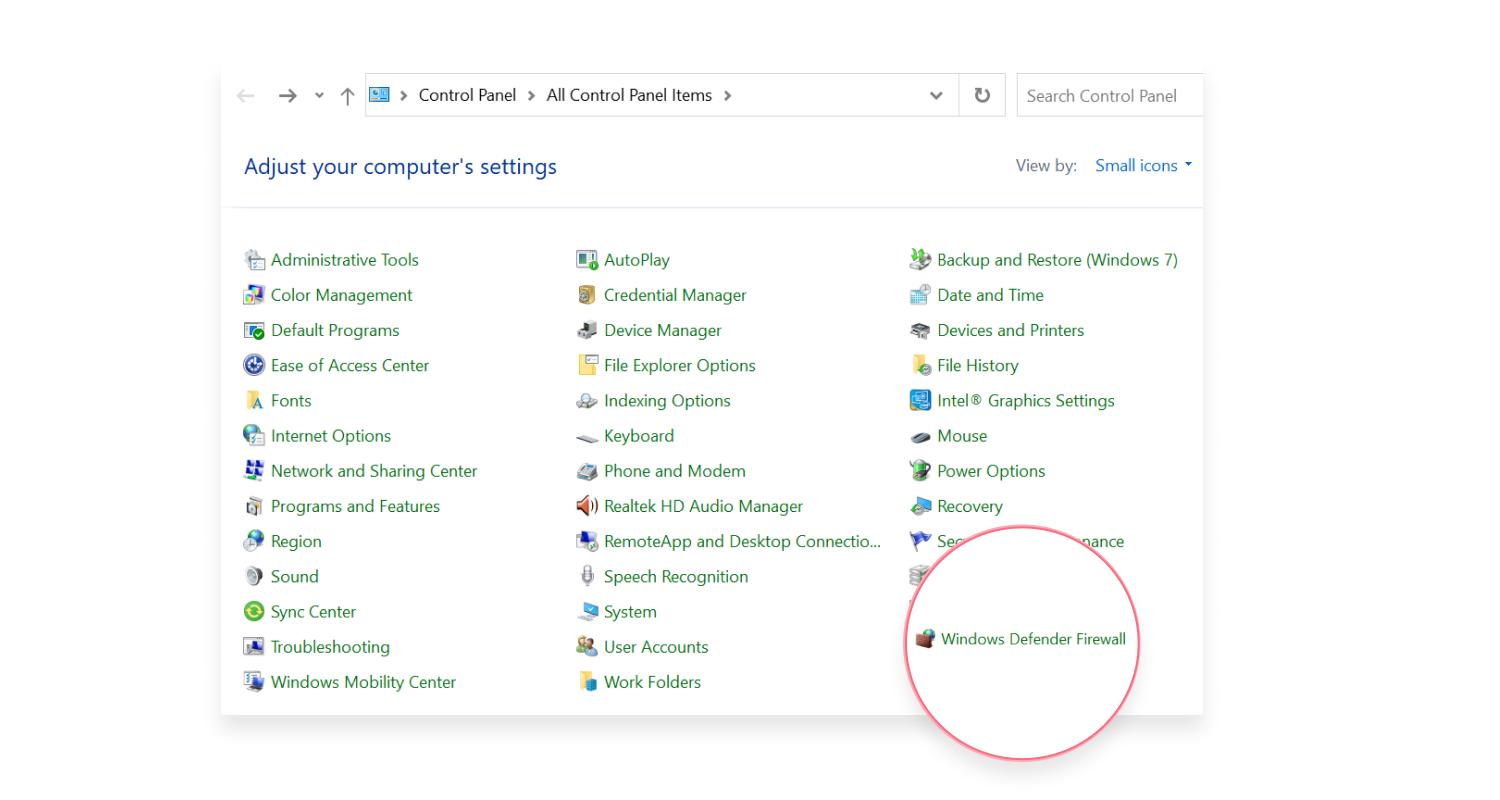Screen dimensions: 1500x800
Task: Click the Phone and Modem icon
Action: tap(587, 471)
